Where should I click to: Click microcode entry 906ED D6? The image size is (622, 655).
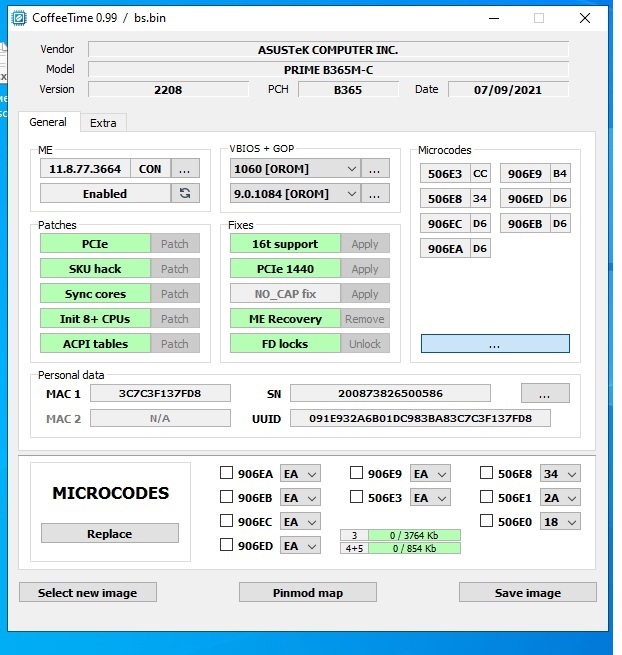pos(535,198)
